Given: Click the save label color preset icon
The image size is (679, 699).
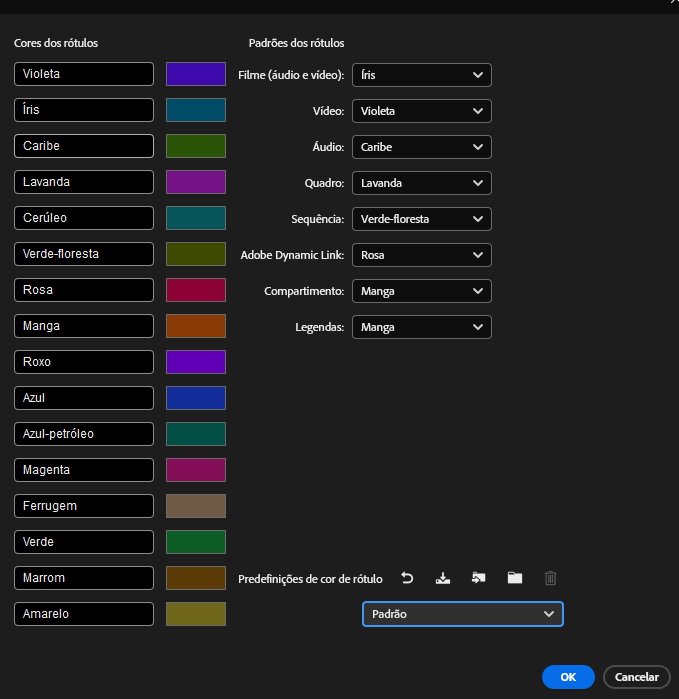Looking at the screenshot, I should pyautogui.click(x=443, y=578).
